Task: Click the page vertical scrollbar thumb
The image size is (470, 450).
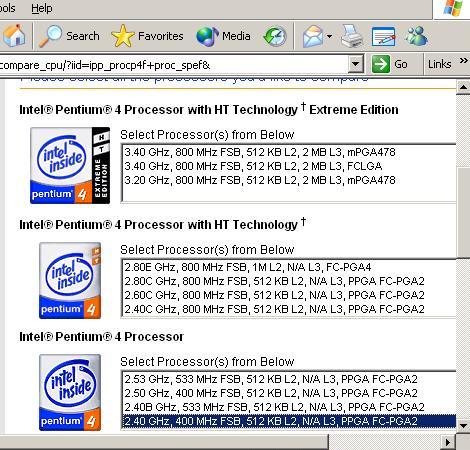Action: pyautogui.click(x=463, y=212)
